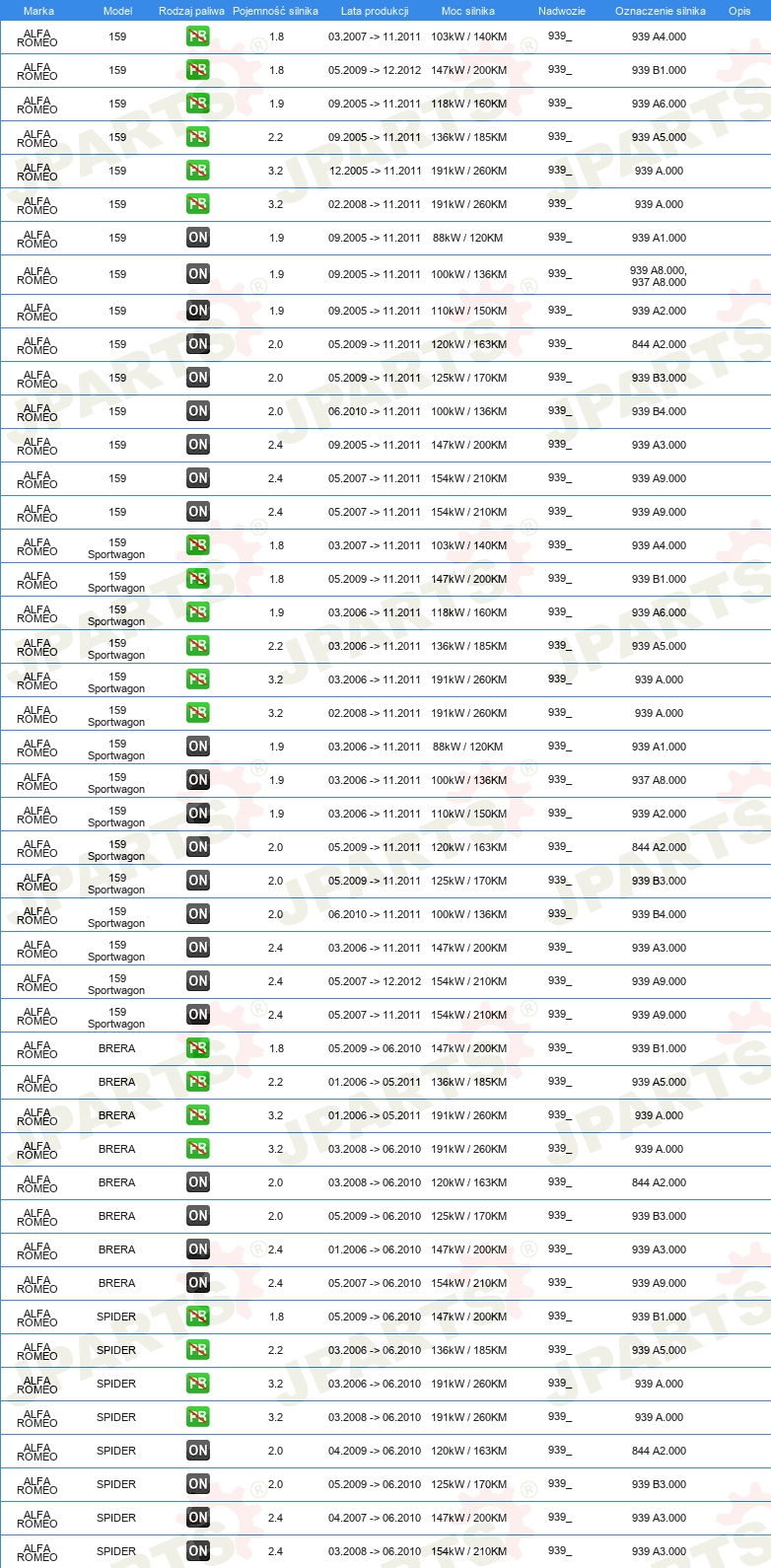Click ON icon in SPIDER 2.4 210KM row
Image resolution: width=771 pixels, height=1568 pixels.
(198, 1551)
